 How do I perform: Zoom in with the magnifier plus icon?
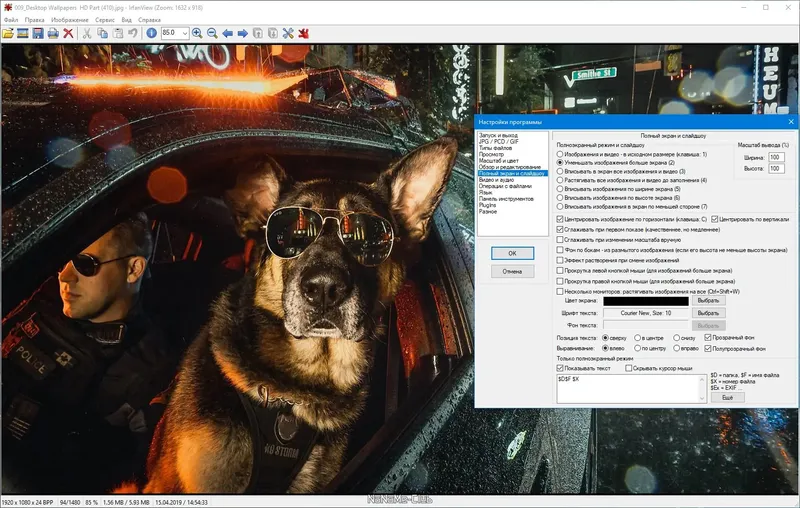coord(197,33)
